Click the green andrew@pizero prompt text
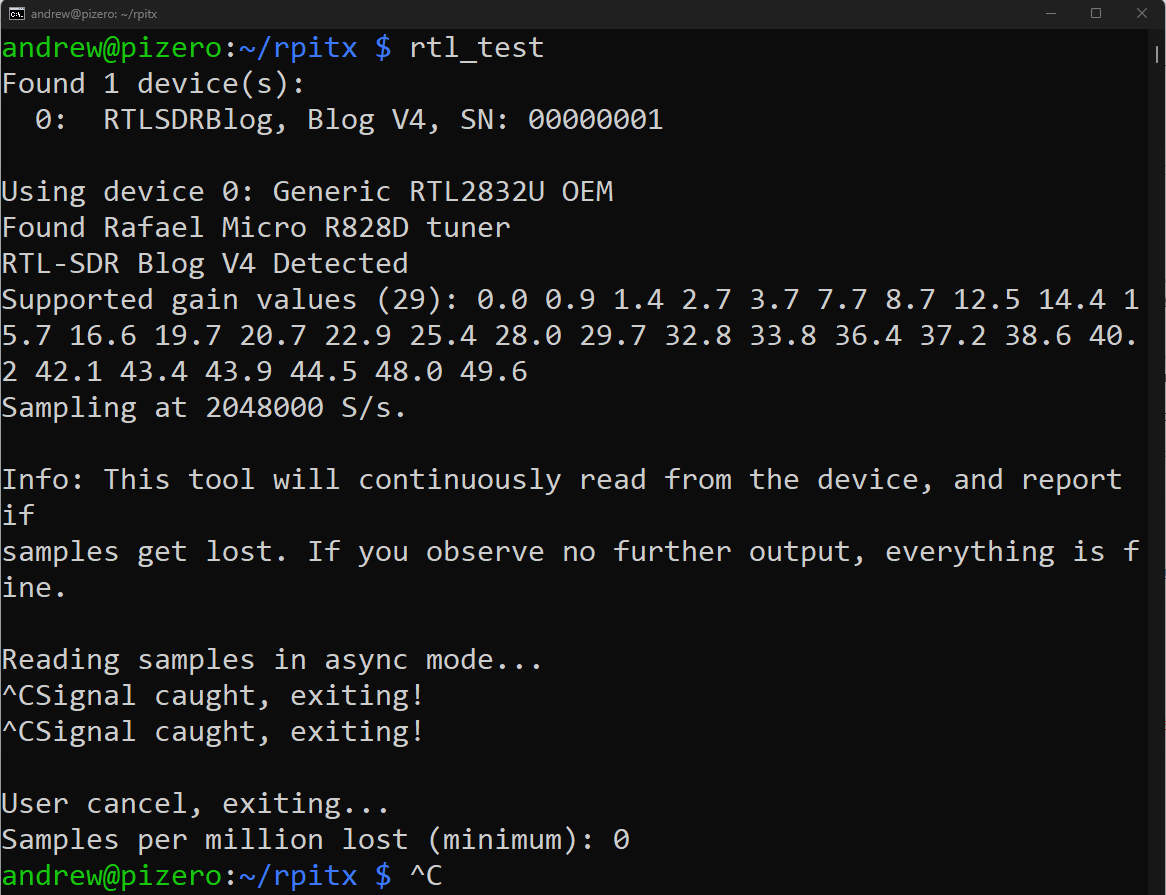The width and height of the screenshot is (1166, 895). click(110, 875)
